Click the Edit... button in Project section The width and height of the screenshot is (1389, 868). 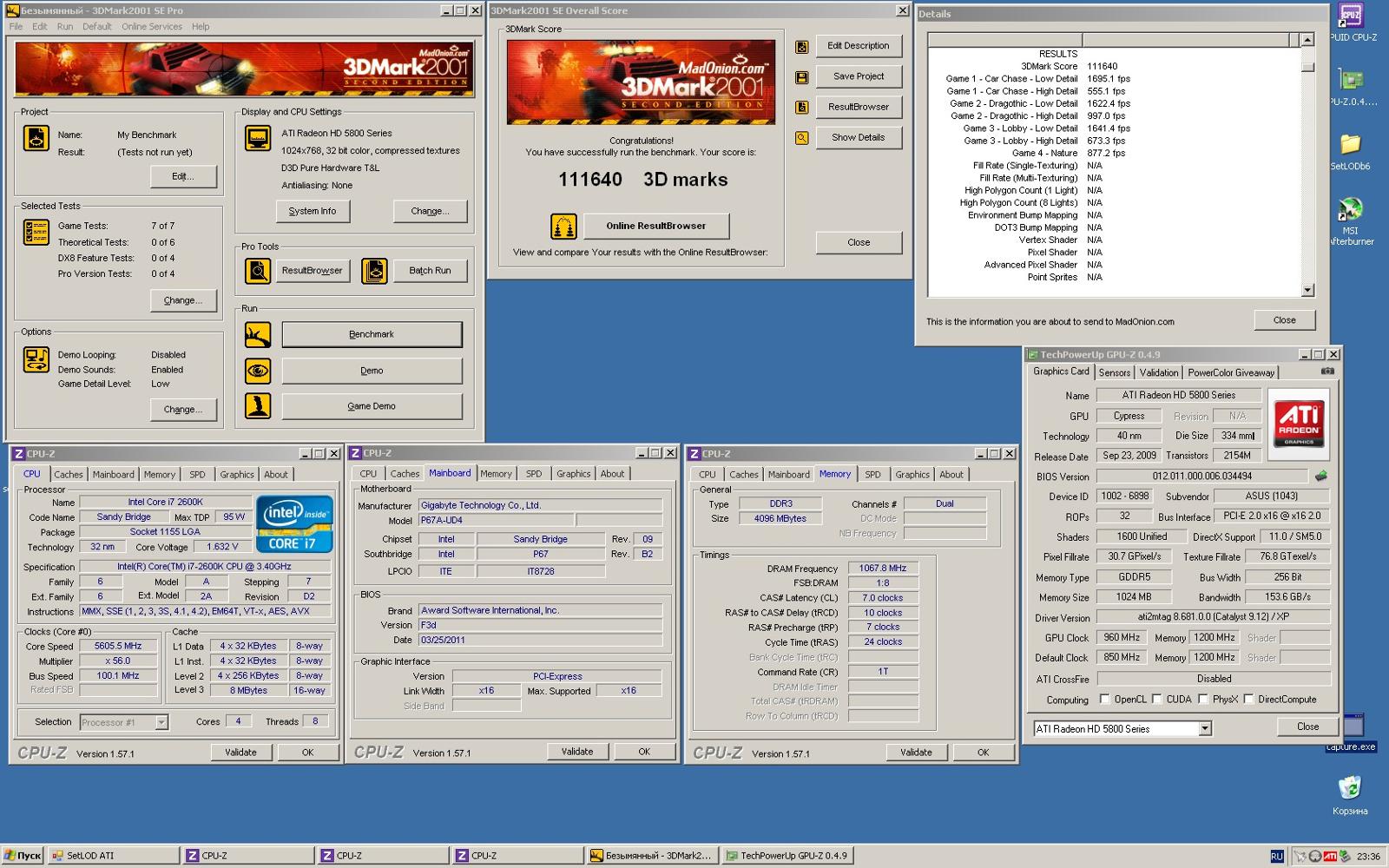pyautogui.click(x=183, y=176)
